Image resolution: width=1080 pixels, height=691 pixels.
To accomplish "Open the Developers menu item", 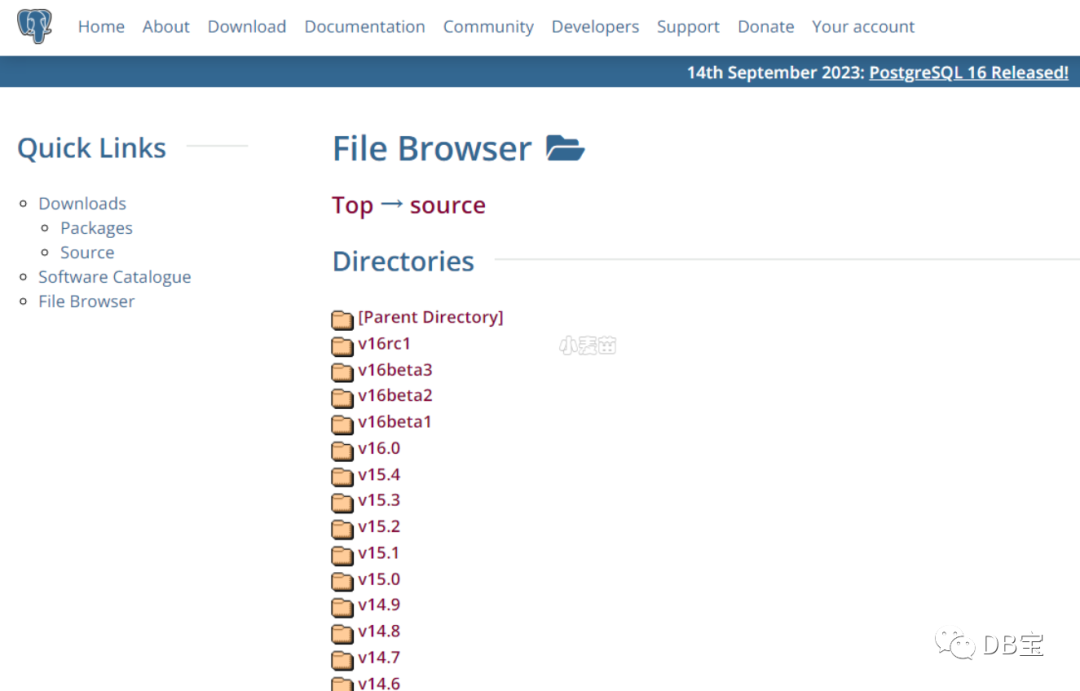I will tap(595, 27).
